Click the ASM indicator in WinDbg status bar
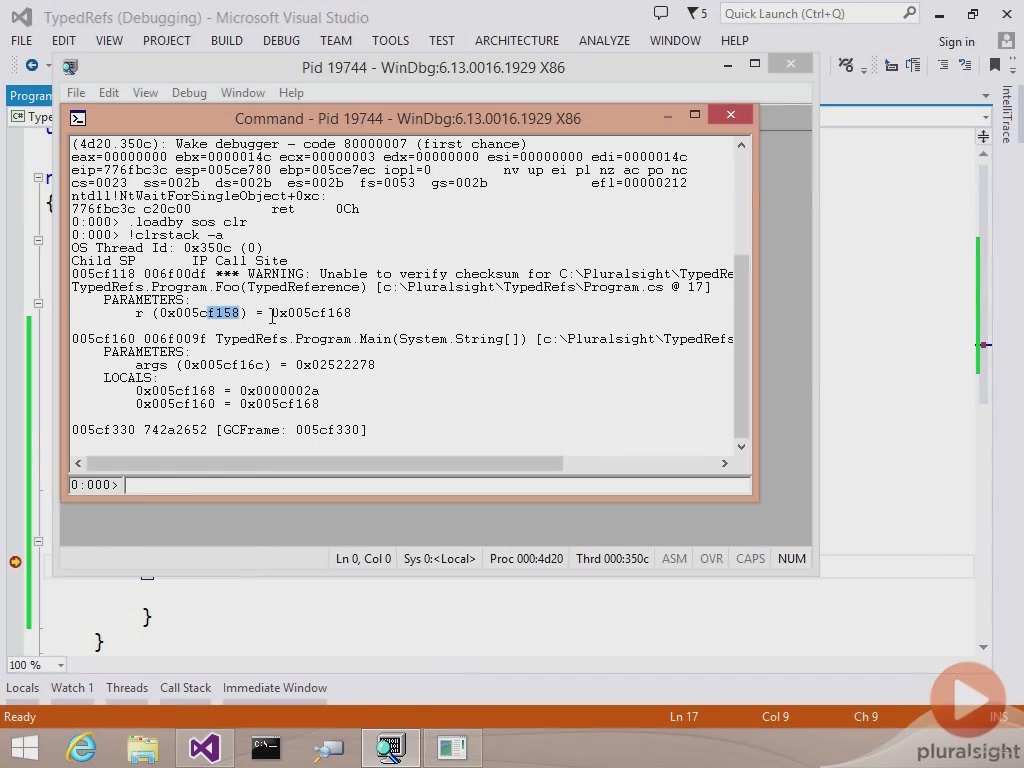This screenshot has width=1024, height=768. click(x=674, y=558)
